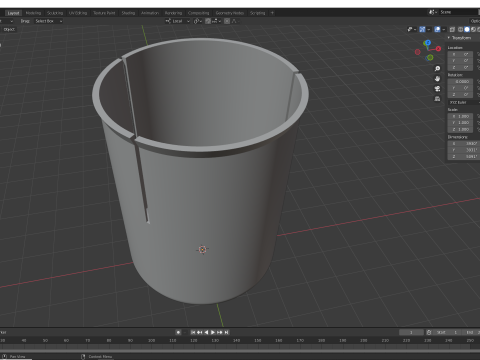Collapse the Transform panel
Image resolution: width=480 pixels, height=360 pixels.
(449, 38)
